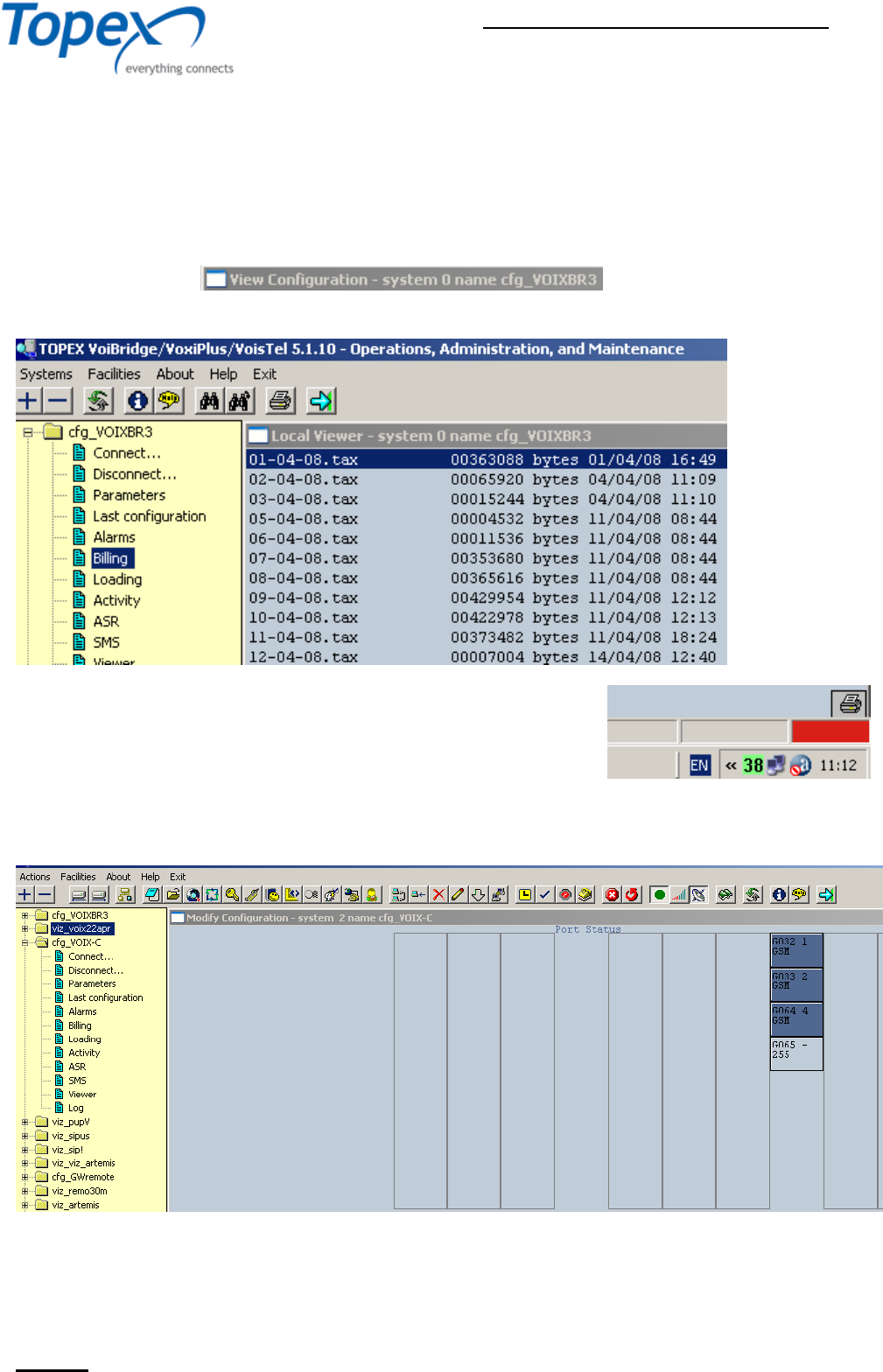
Task: Click the second binoculars find-next icon
Action: click(239, 401)
